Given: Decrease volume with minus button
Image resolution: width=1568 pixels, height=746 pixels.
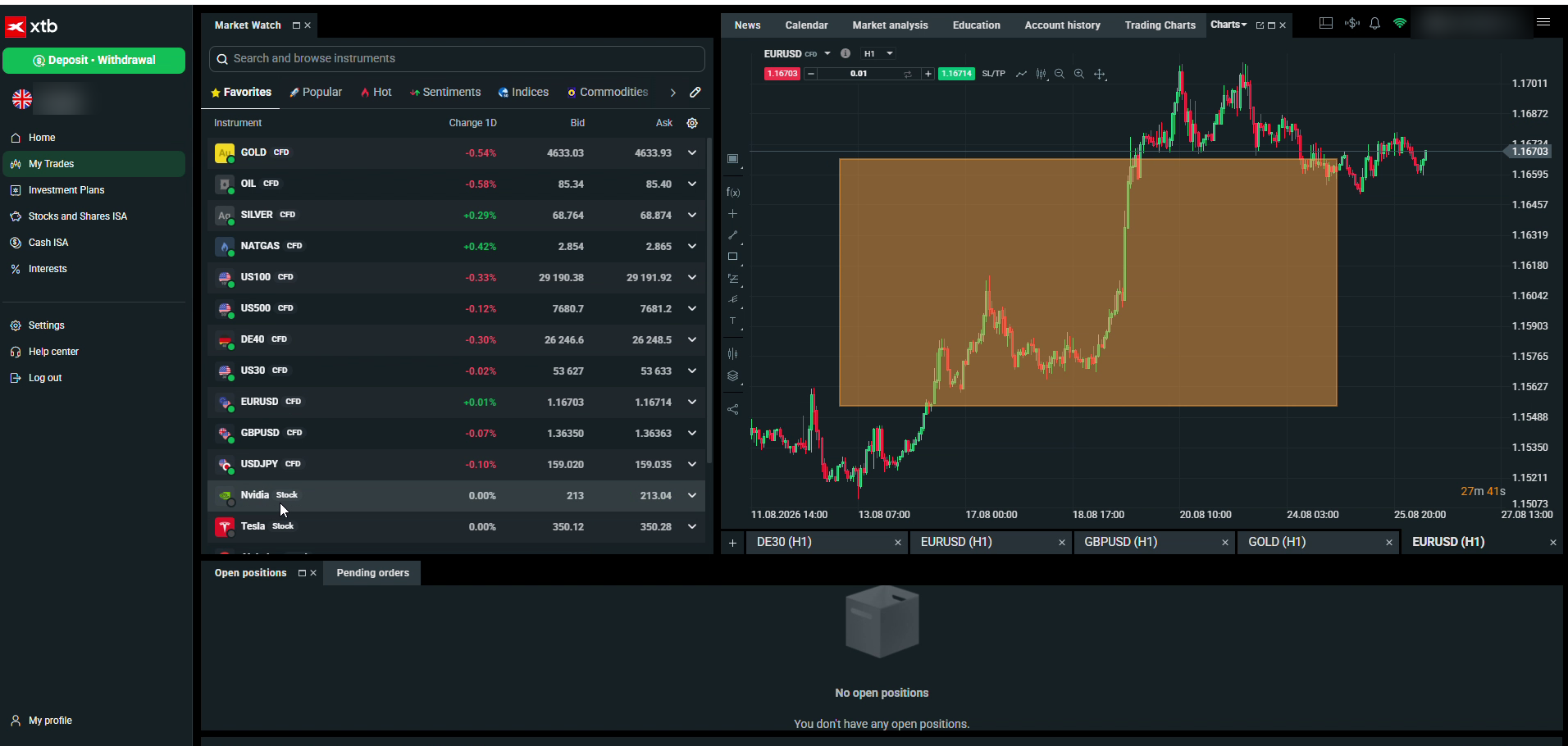Looking at the screenshot, I should (x=811, y=74).
